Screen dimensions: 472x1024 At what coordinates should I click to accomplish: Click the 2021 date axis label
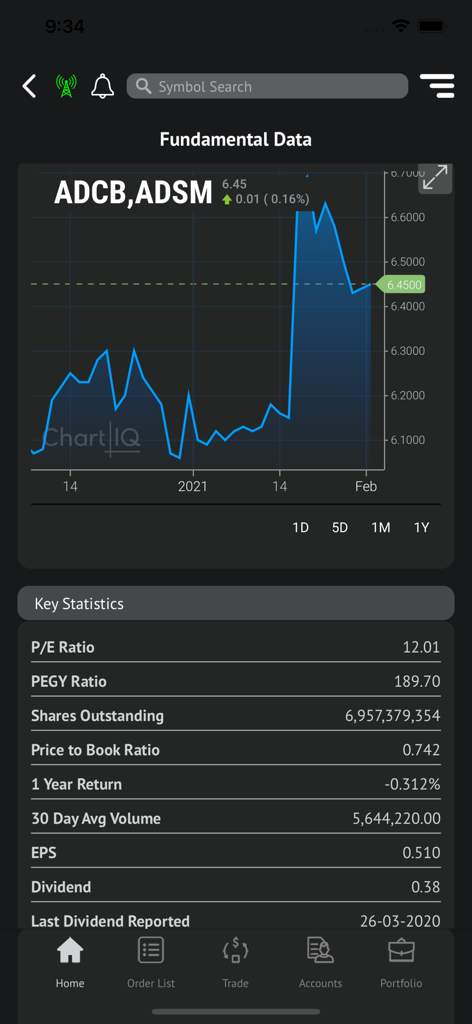[193, 487]
